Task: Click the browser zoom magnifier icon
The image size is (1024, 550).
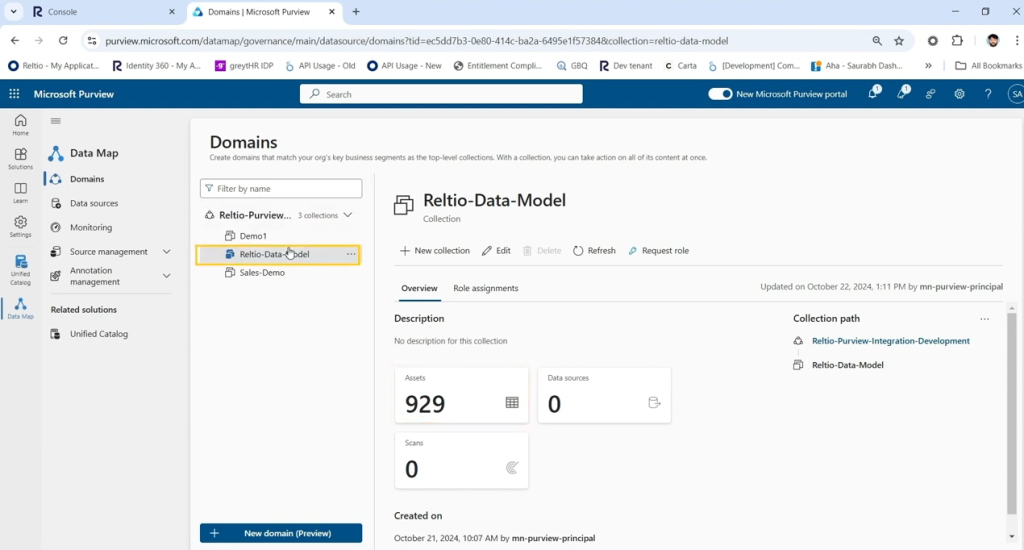Action: [877, 40]
